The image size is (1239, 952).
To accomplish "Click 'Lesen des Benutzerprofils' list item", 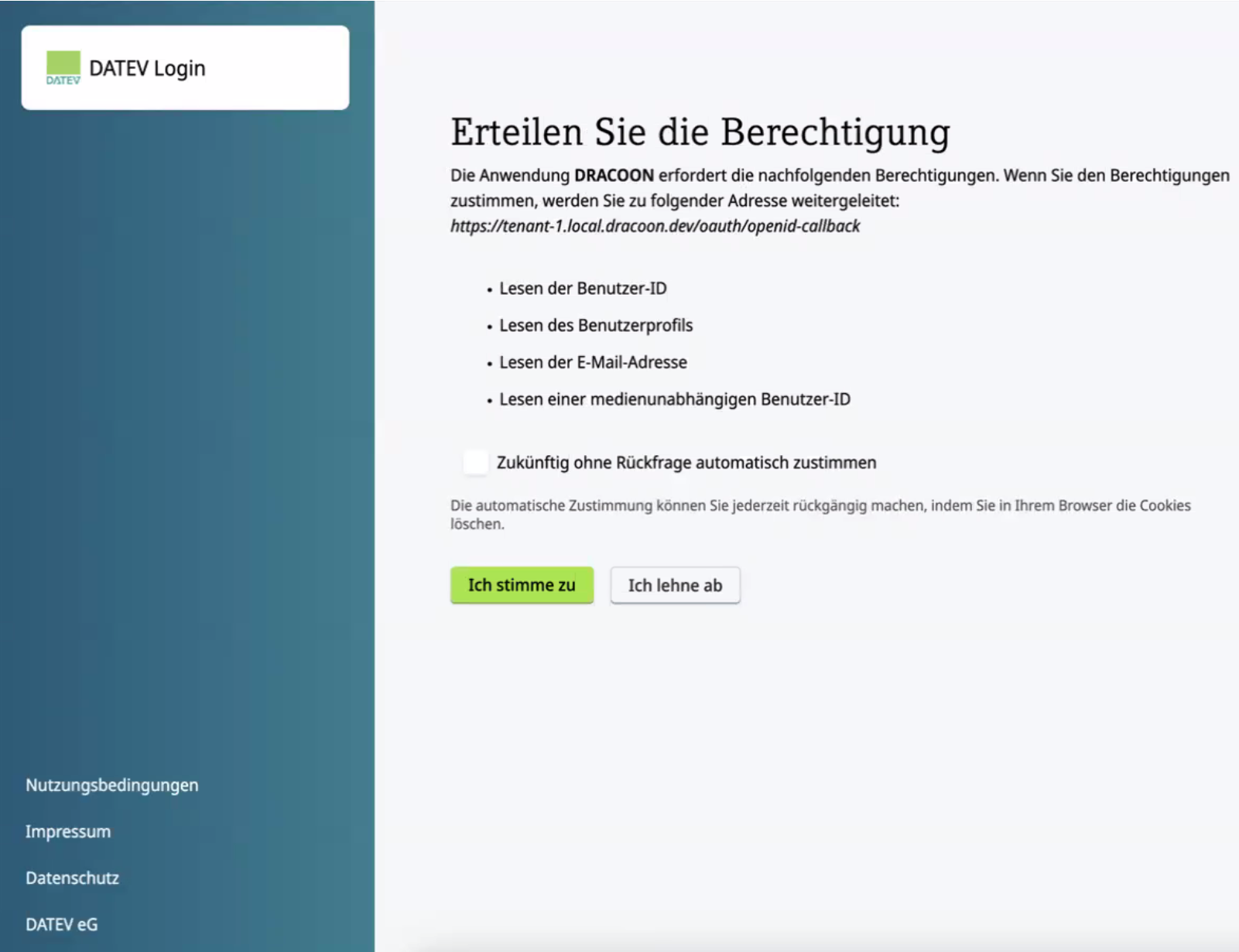I will pyautogui.click(x=596, y=326).
